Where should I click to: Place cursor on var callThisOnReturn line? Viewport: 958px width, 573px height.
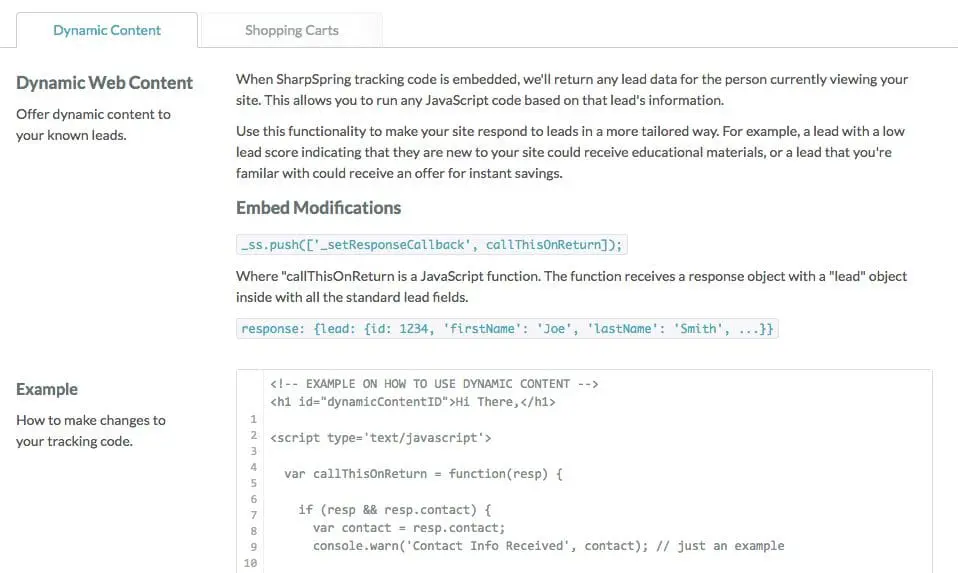coord(423,473)
